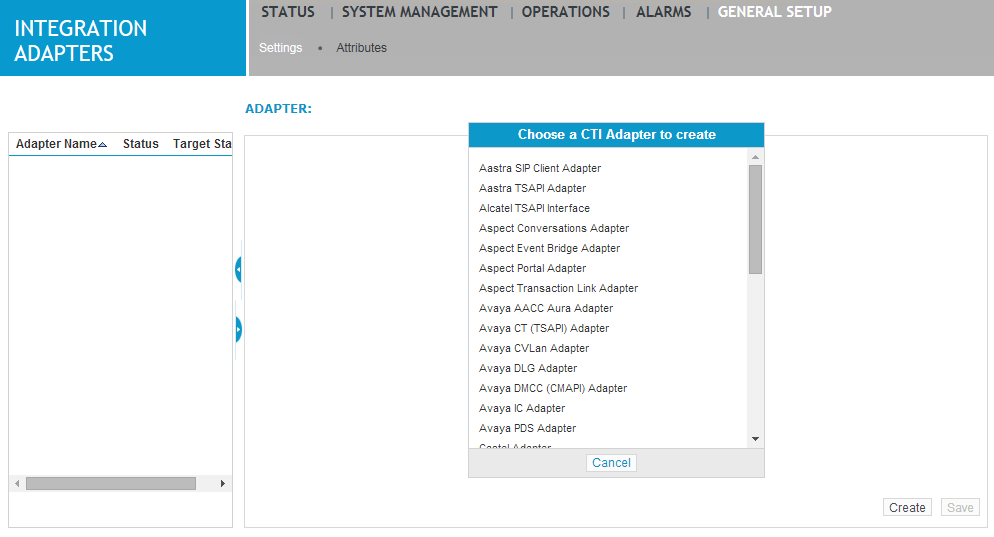Click the Create button

click(x=907, y=507)
